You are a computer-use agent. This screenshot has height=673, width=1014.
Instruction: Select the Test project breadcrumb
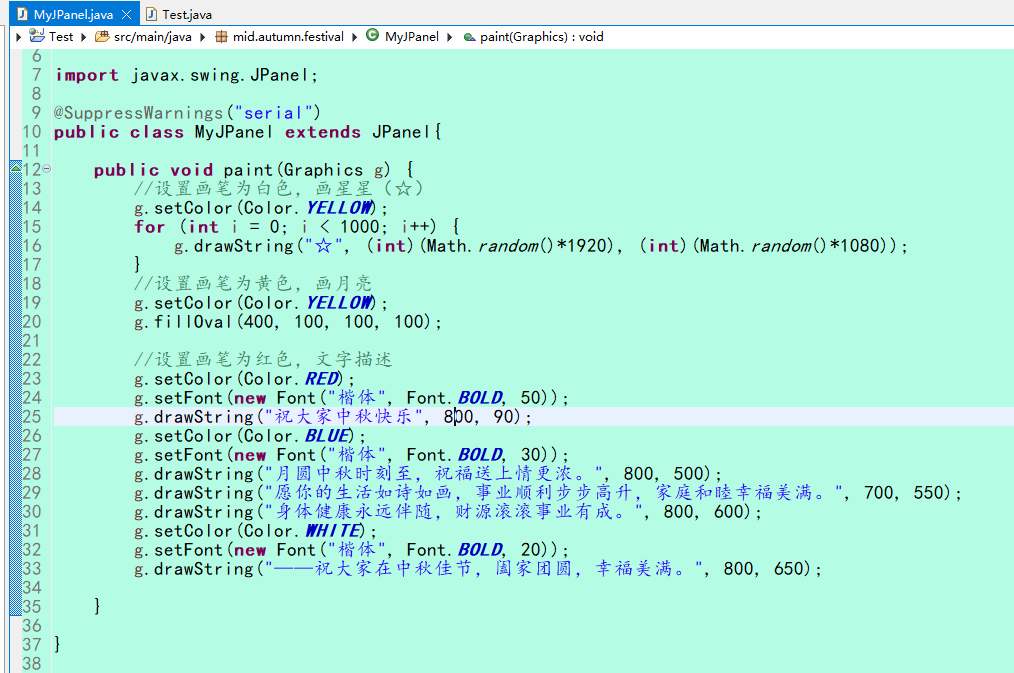(x=61, y=37)
